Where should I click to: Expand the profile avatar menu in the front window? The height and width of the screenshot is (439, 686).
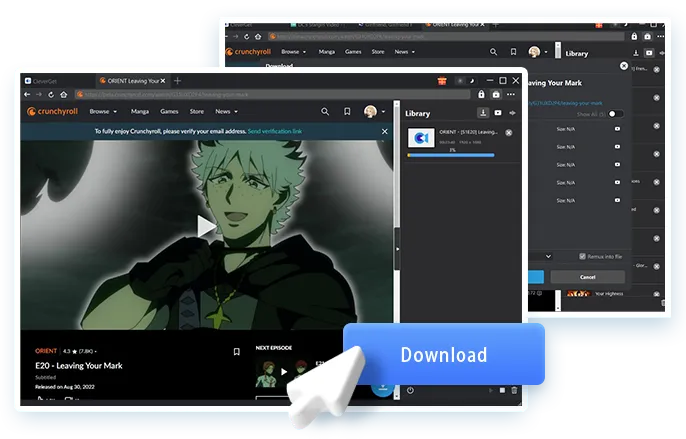coord(374,112)
